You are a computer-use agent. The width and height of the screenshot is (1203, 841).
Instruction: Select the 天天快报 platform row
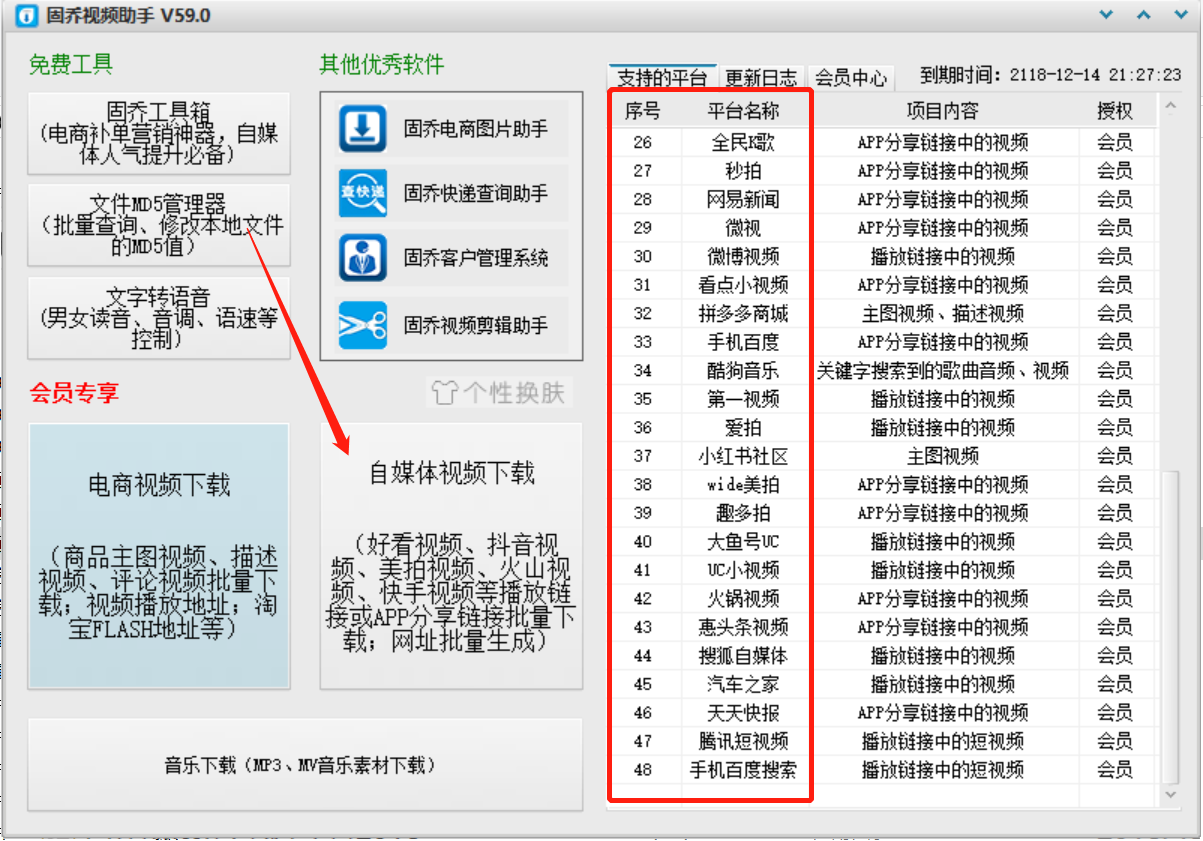tap(883, 713)
